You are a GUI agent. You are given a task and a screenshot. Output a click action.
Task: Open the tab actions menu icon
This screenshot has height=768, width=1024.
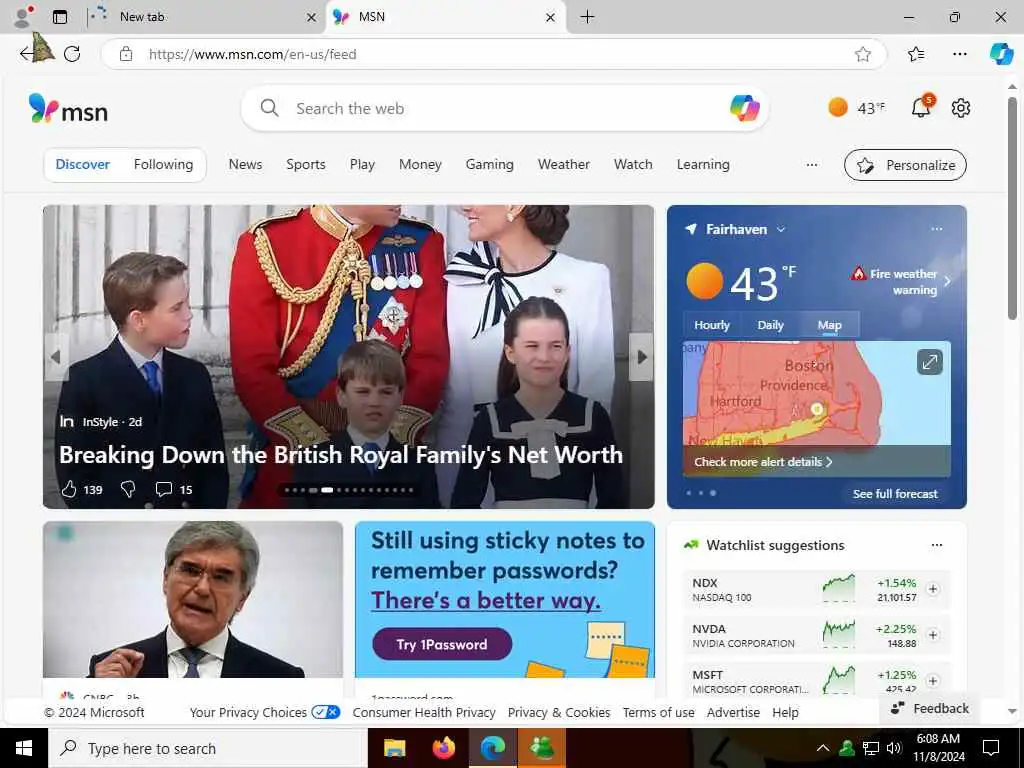pyautogui.click(x=60, y=17)
